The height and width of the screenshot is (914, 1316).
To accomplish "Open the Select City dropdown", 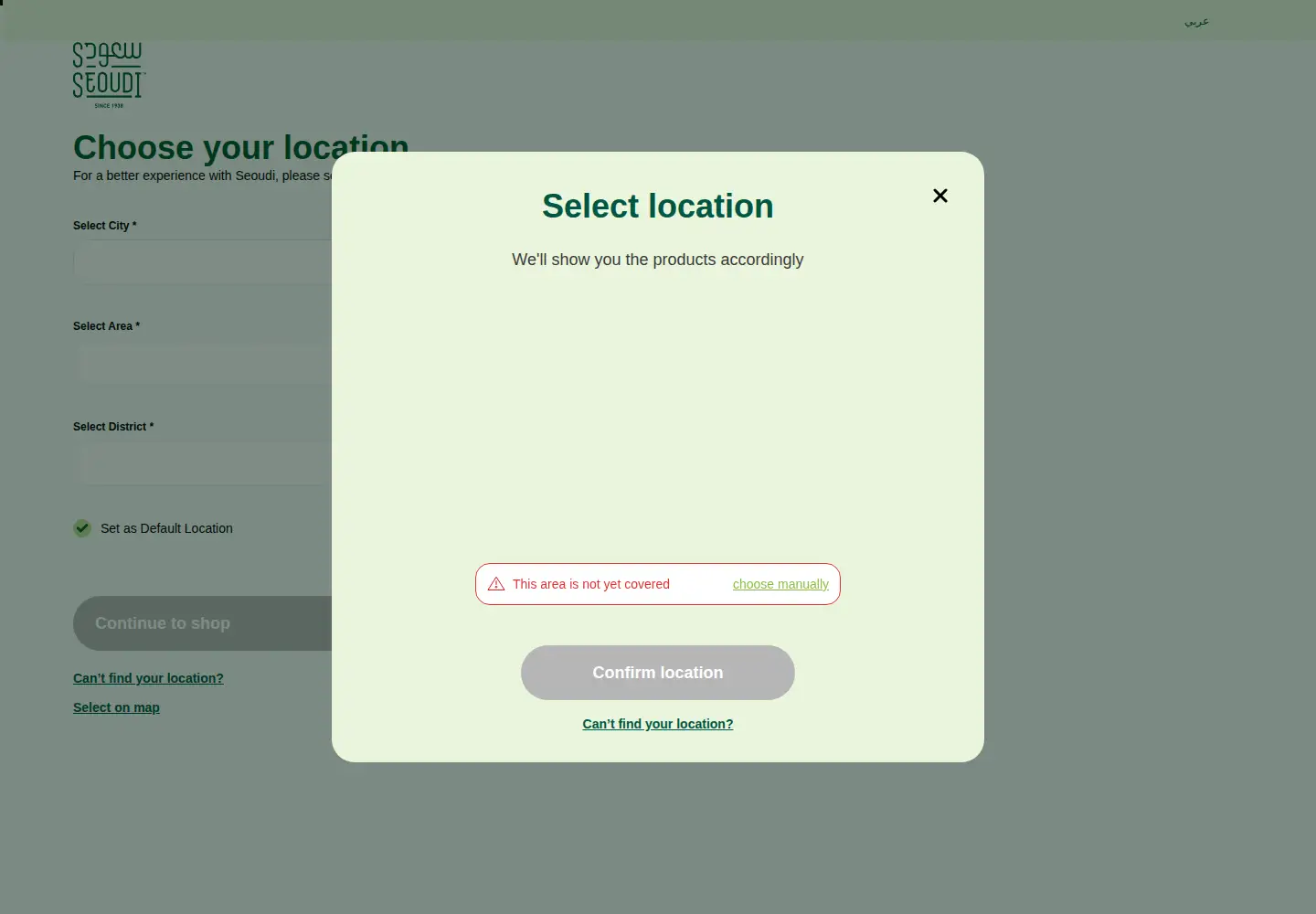I will coord(202,261).
